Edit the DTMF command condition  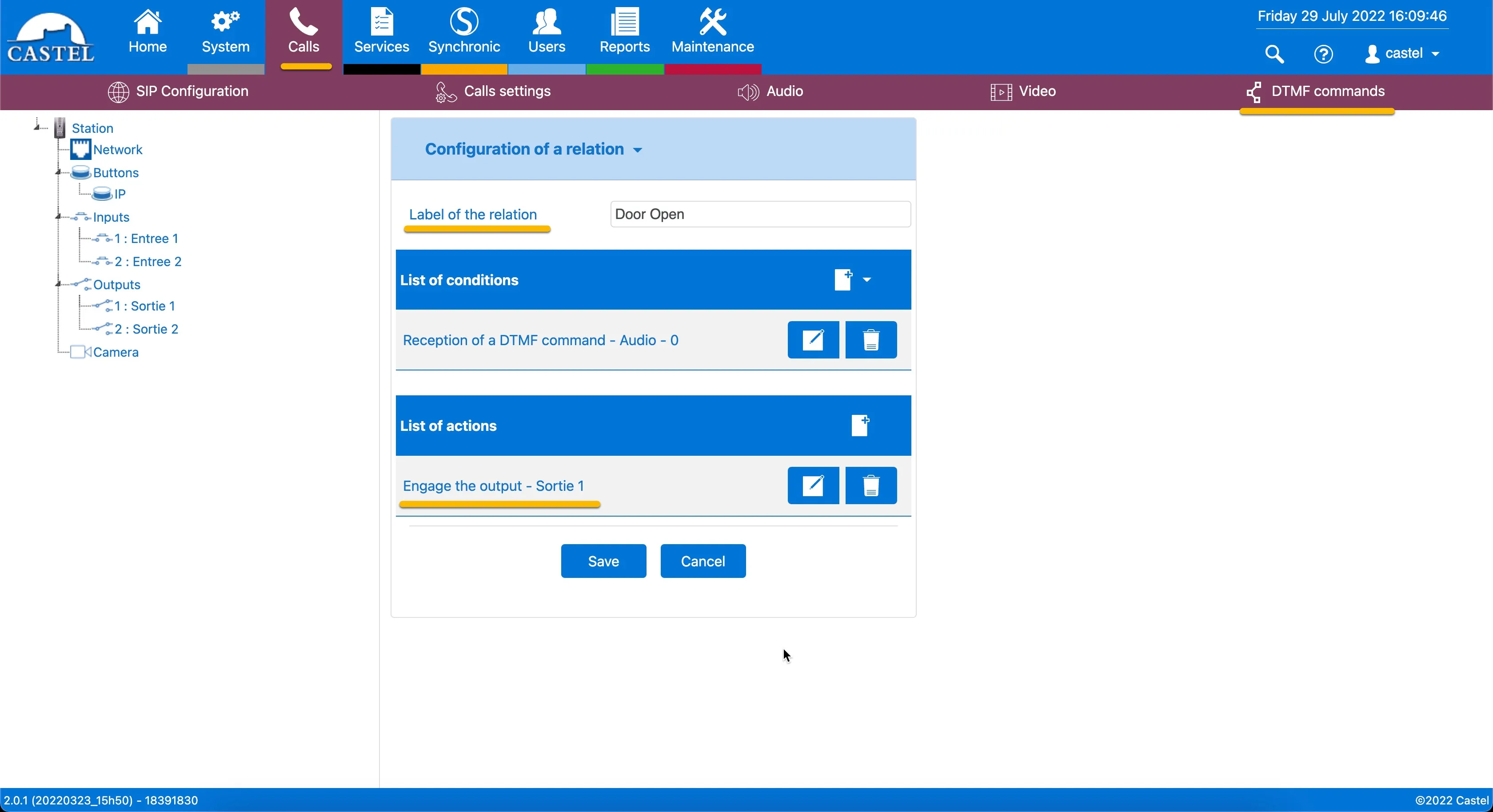point(813,340)
